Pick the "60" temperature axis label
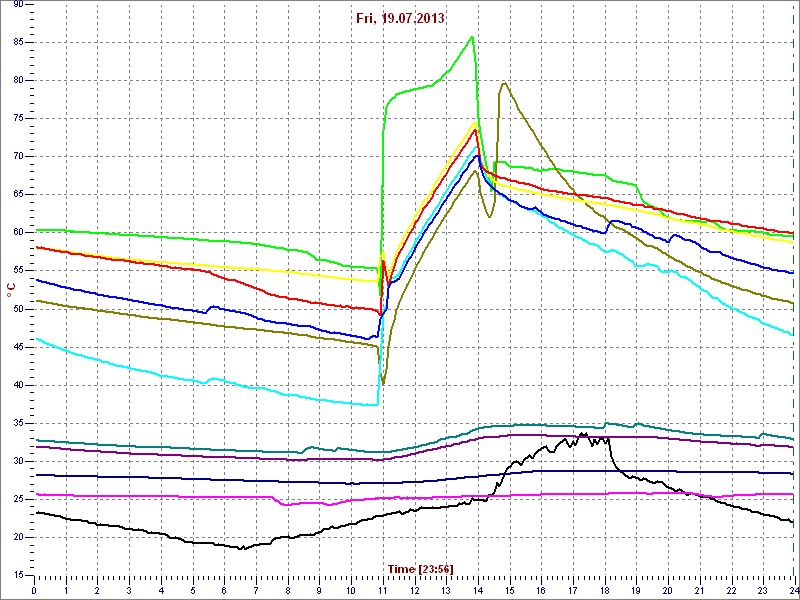The width and height of the screenshot is (800, 600). (x=18, y=233)
